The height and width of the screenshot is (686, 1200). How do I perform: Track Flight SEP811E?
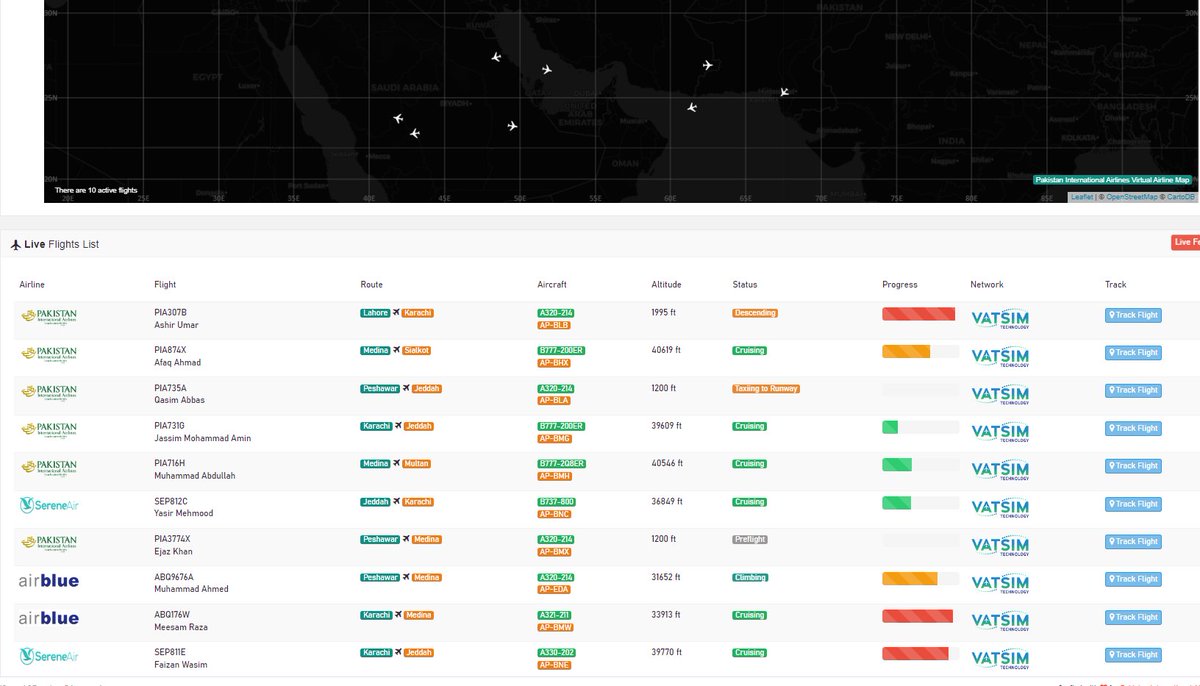click(1133, 655)
